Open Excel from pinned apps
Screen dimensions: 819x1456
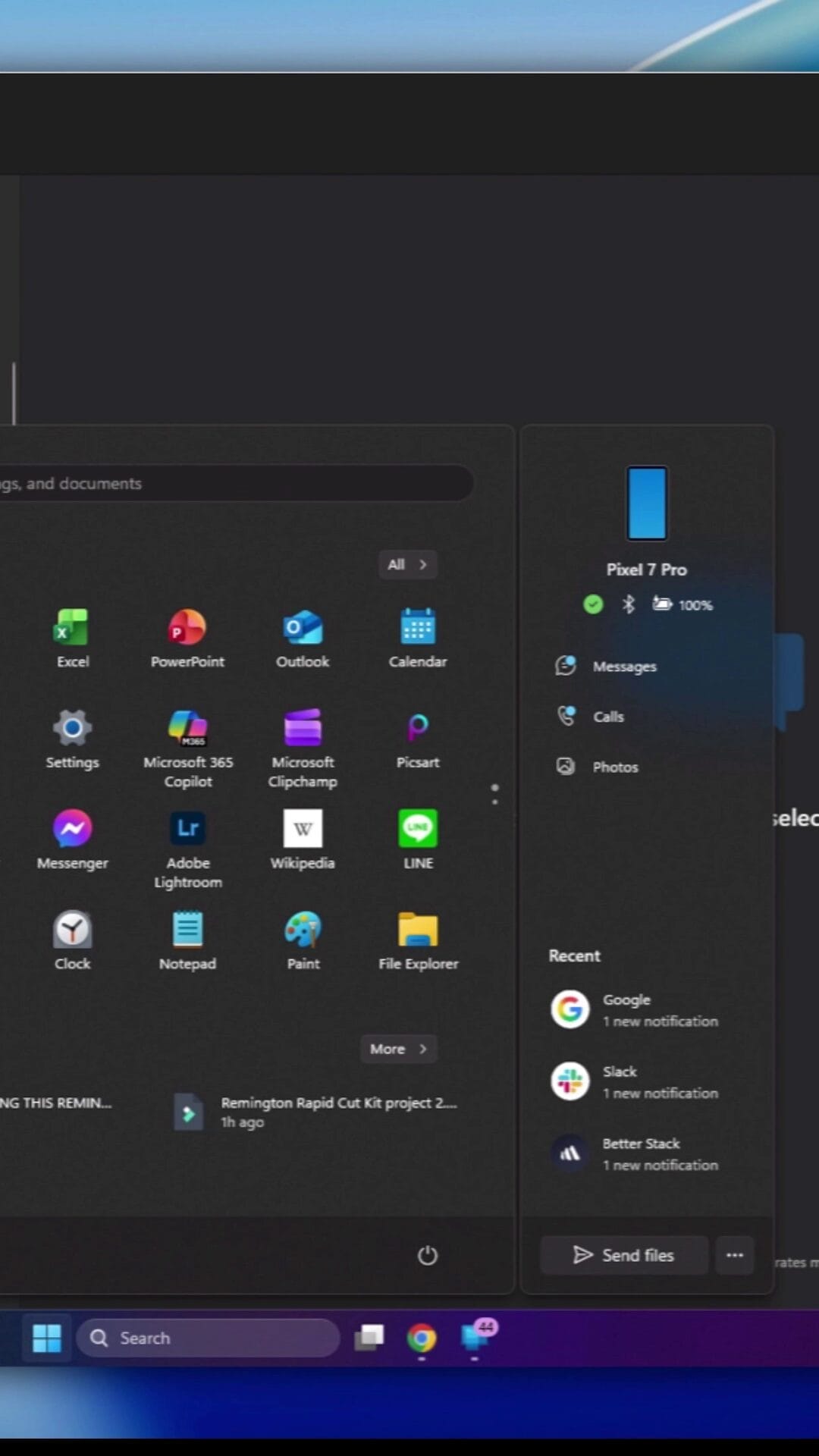72,639
